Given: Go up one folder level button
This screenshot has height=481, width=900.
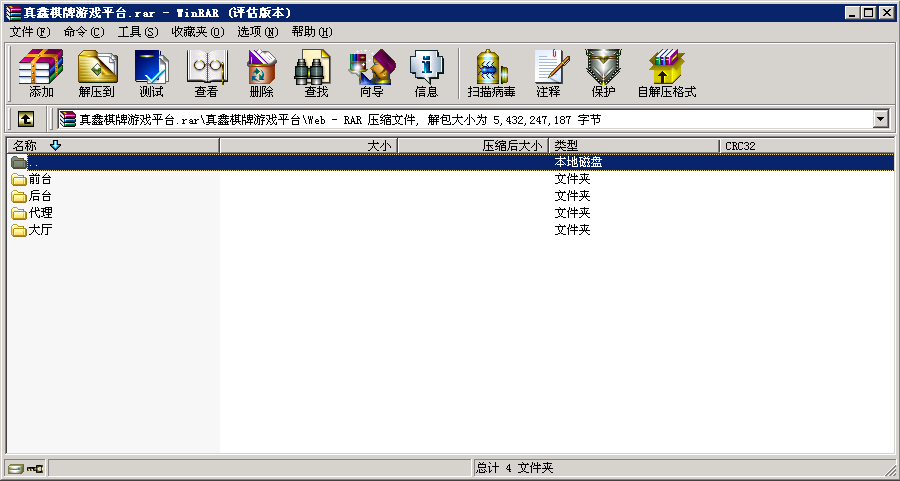Looking at the screenshot, I should coord(26,119).
